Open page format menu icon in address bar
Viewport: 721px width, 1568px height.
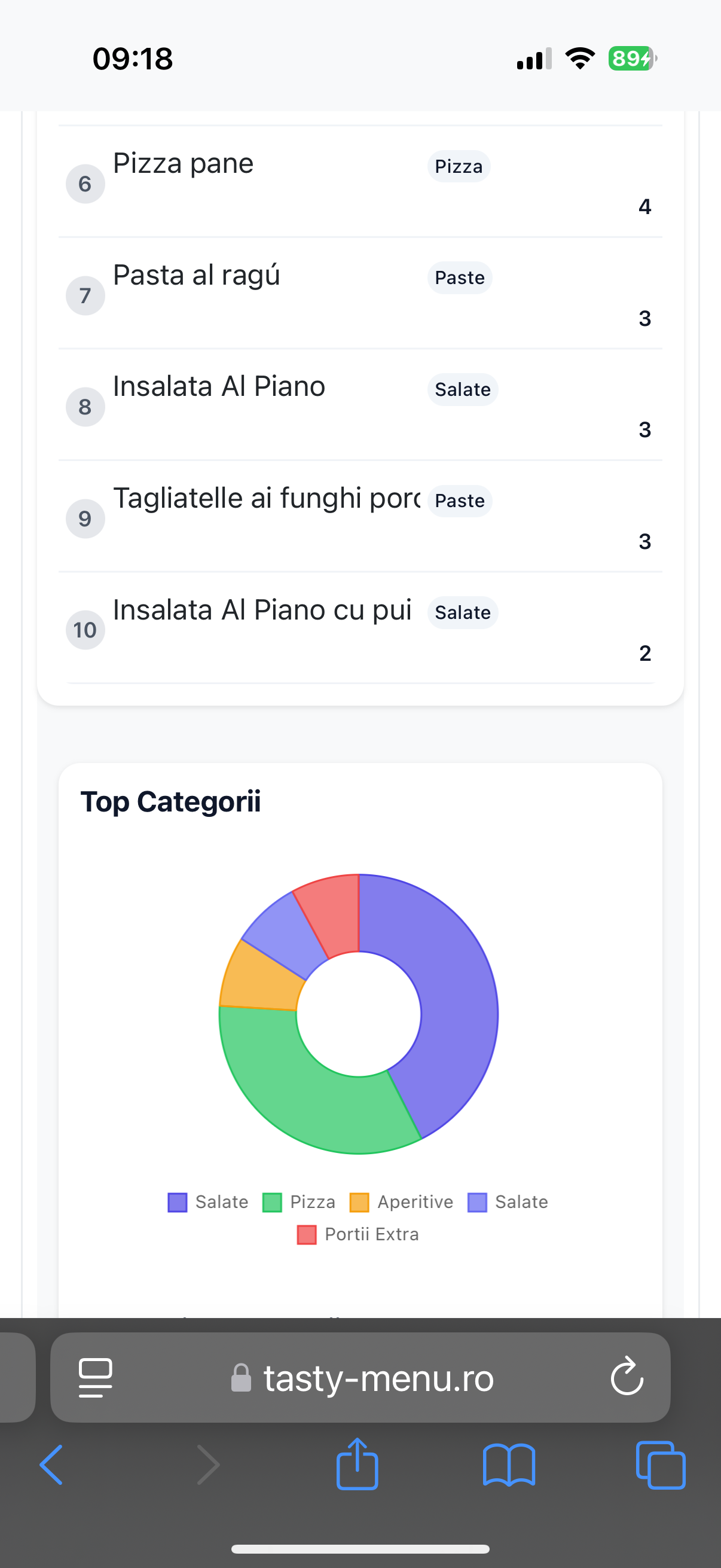(x=96, y=1377)
